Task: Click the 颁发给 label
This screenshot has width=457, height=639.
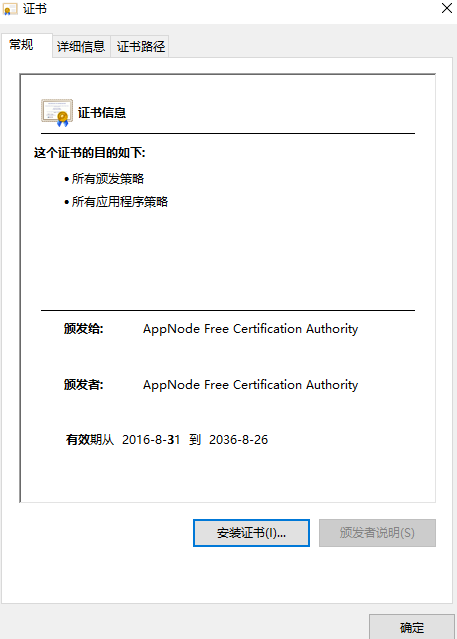Action: coord(84,329)
